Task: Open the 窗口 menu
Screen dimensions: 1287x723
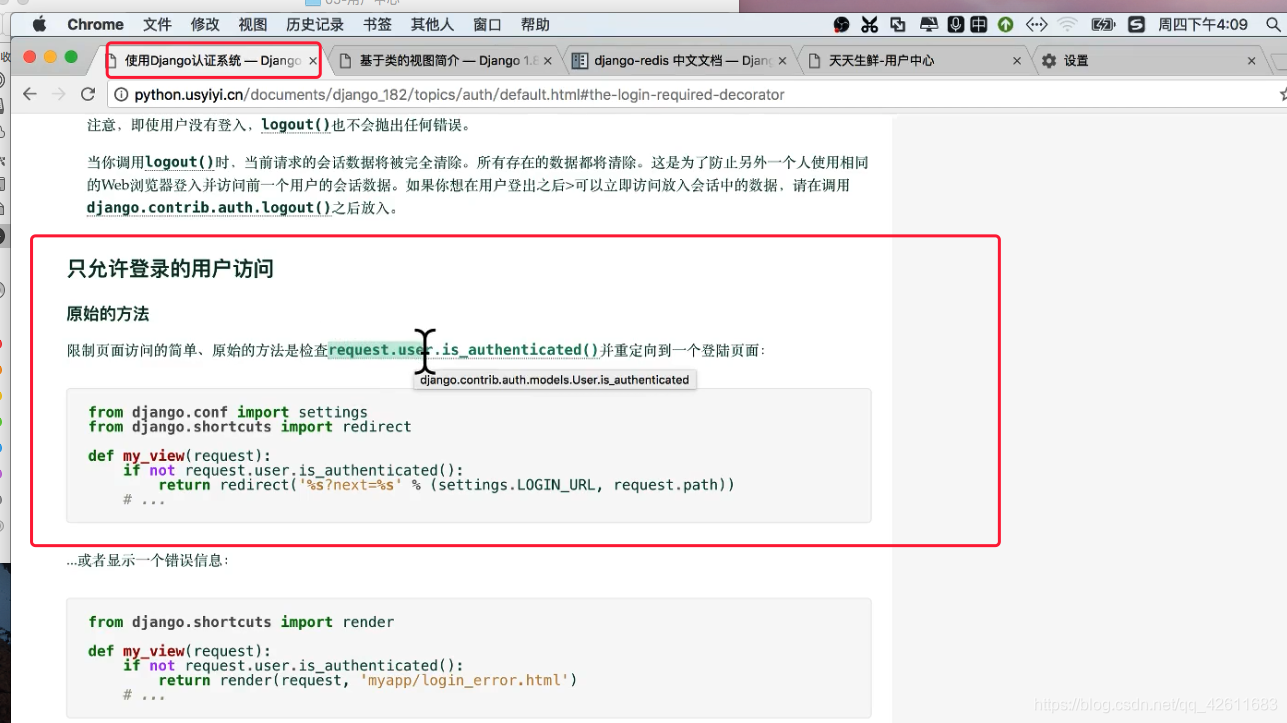Action: pyautogui.click(x=487, y=24)
